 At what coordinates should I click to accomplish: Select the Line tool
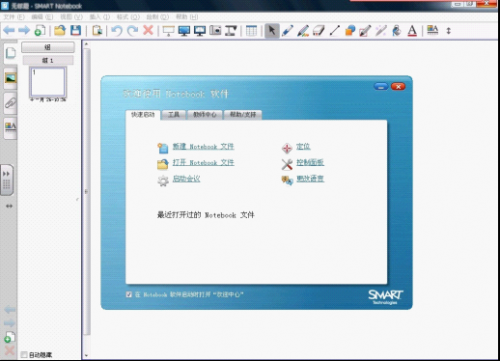(x=334, y=31)
